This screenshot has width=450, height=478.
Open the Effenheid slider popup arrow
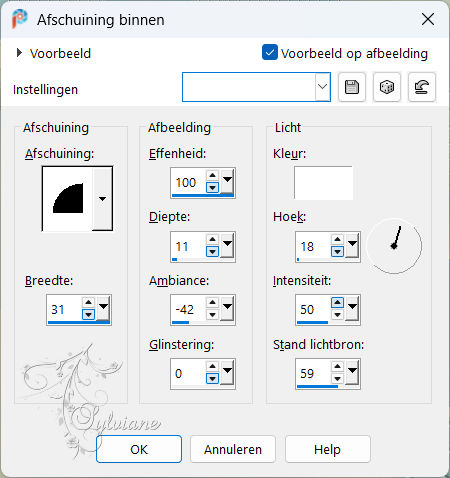[x=227, y=180]
